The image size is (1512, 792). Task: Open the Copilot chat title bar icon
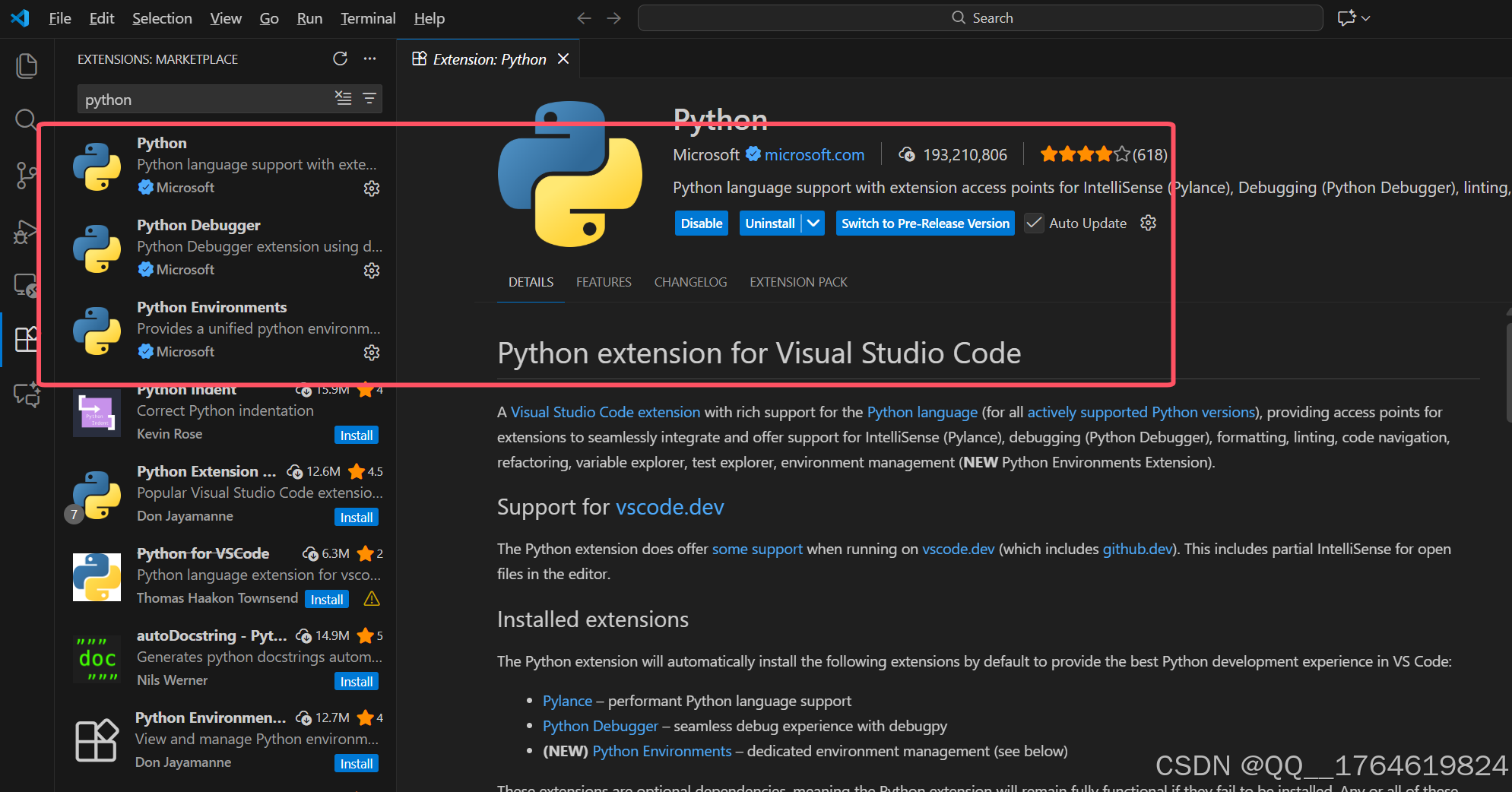(x=1346, y=18)
